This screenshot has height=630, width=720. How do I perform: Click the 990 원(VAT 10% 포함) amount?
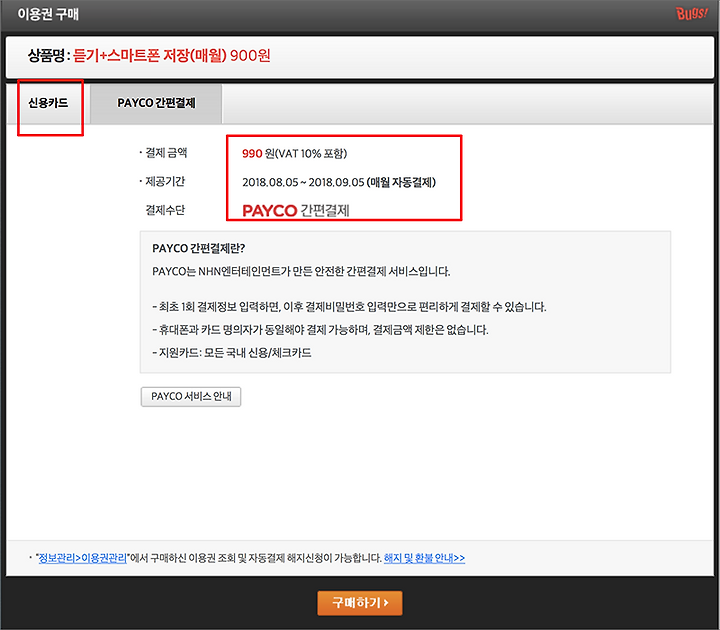[x=294, y=153]
